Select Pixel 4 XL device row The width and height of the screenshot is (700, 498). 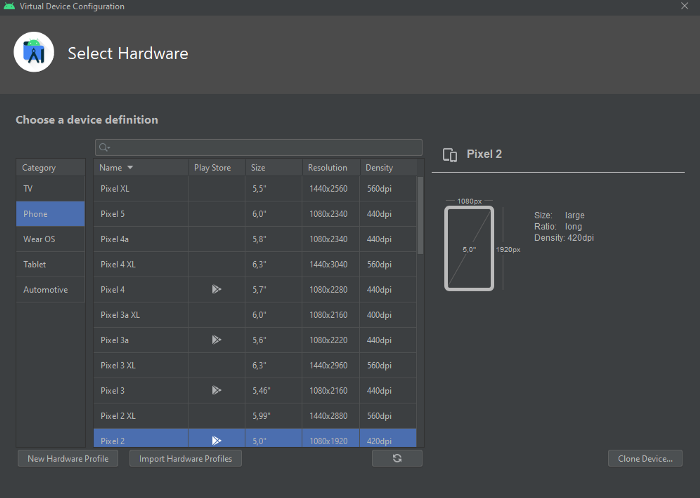coord(255,264)
